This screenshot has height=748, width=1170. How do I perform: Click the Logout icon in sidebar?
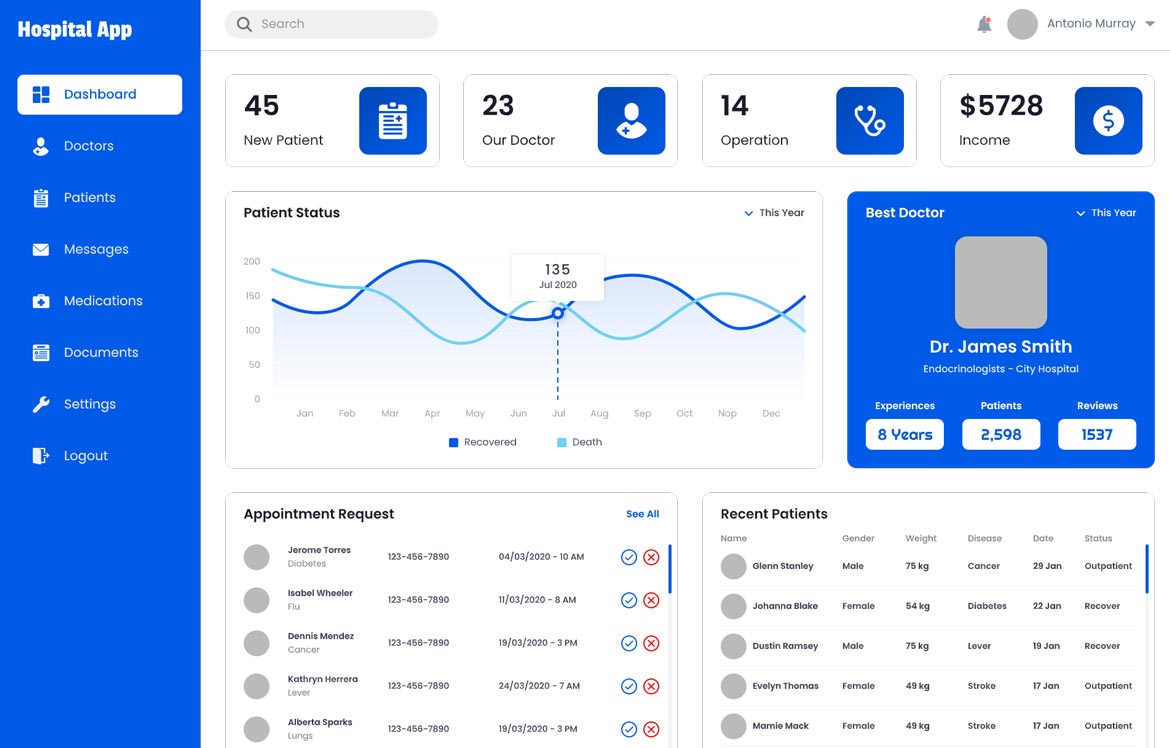tap(41, 455)
